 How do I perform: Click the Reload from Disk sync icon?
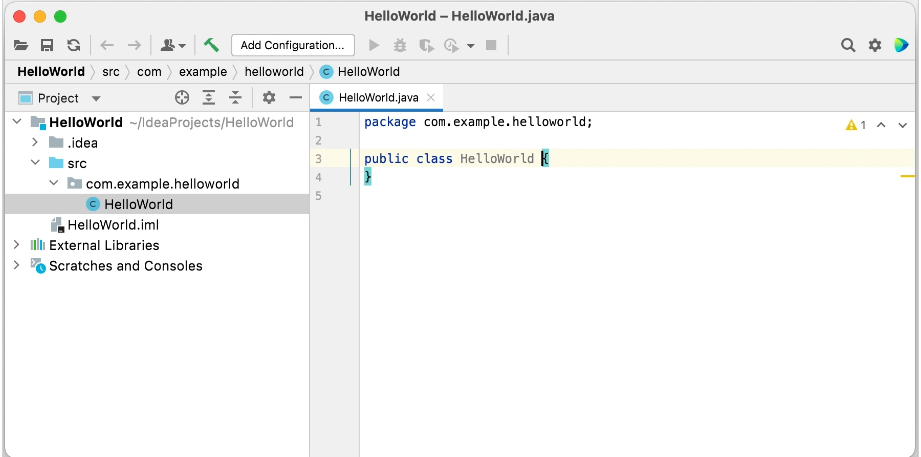pyautogui.click(x=73, y=45)
